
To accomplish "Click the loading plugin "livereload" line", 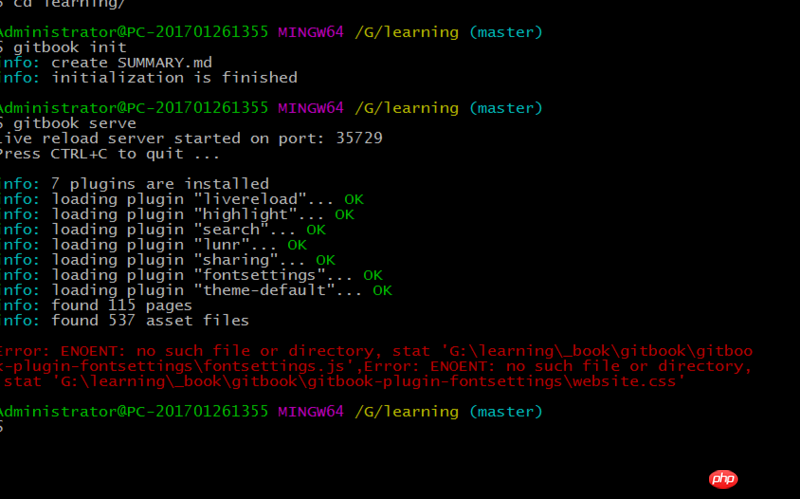I will (x=182, y=199).
